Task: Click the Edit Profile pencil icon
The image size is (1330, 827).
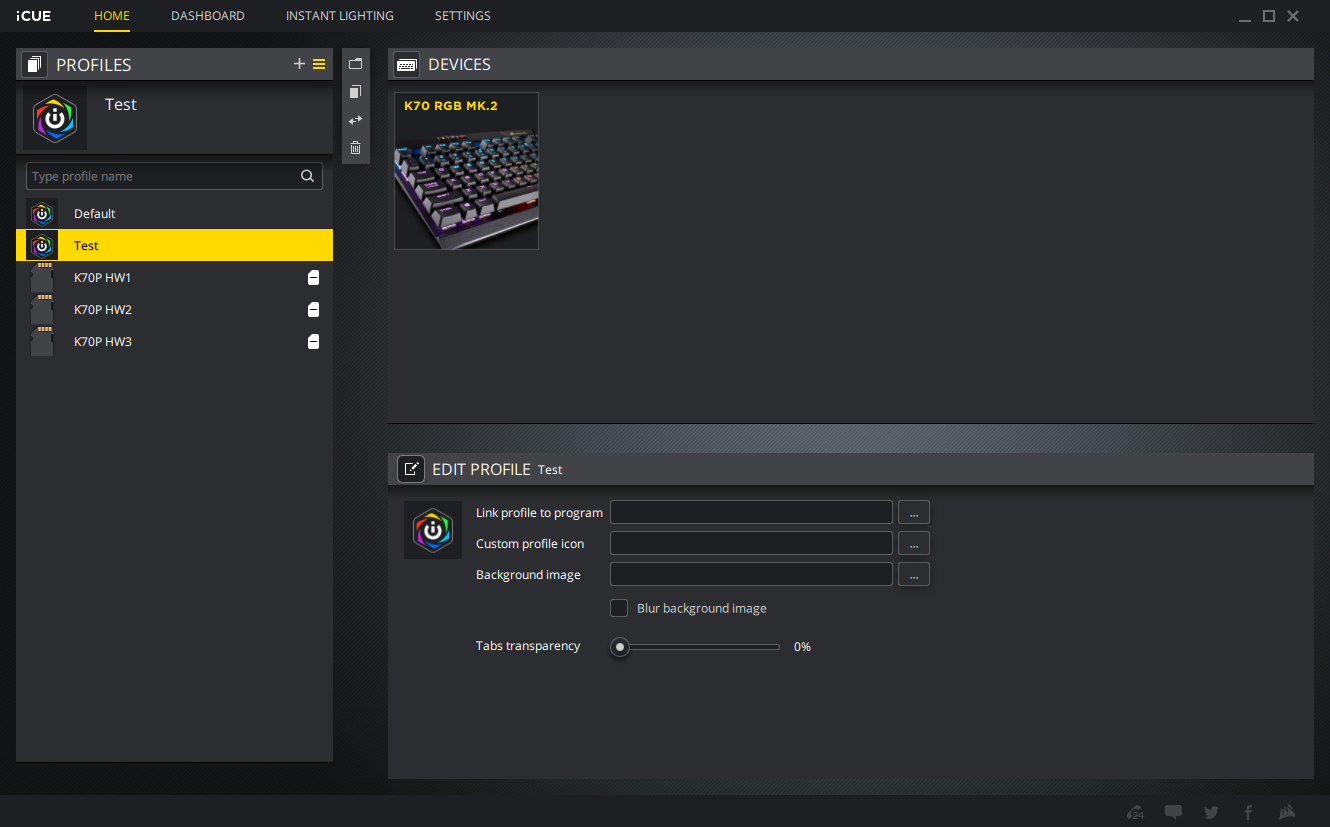Action: (x=411, y=469)
